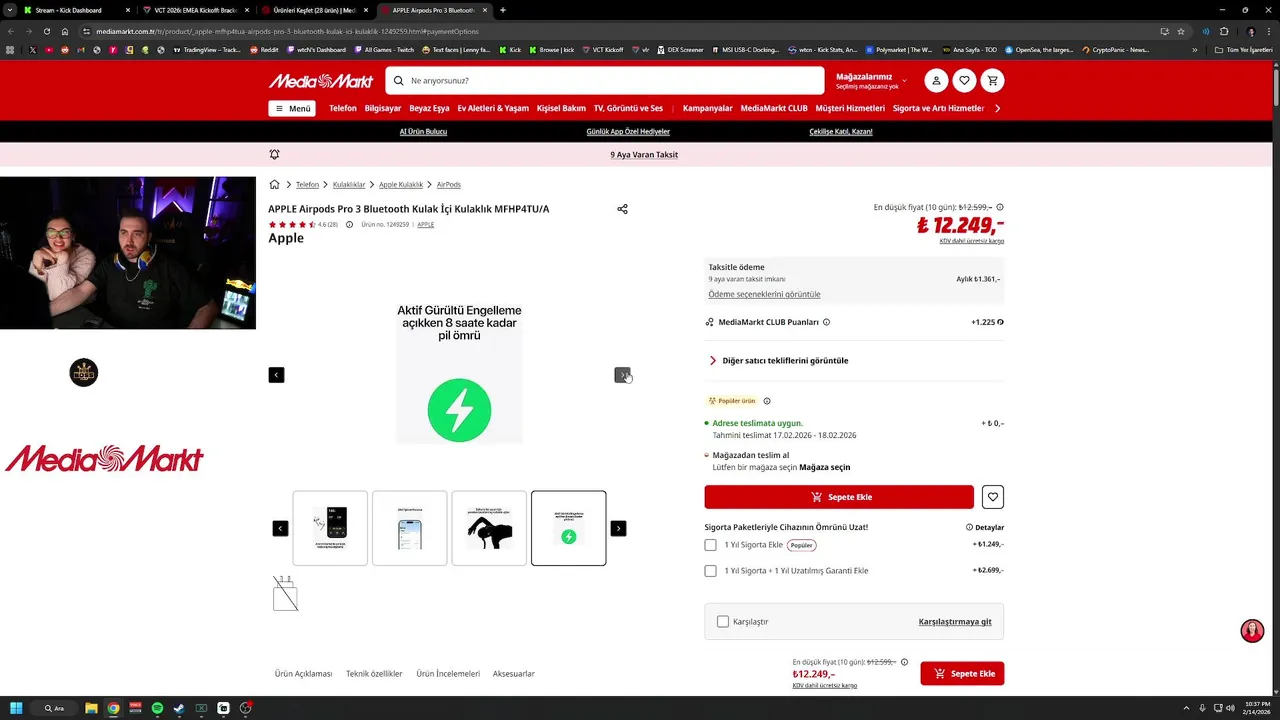
Task: Click the info icon next to MediaMarkt CLUB Puanları
Action: click(826, 322)
